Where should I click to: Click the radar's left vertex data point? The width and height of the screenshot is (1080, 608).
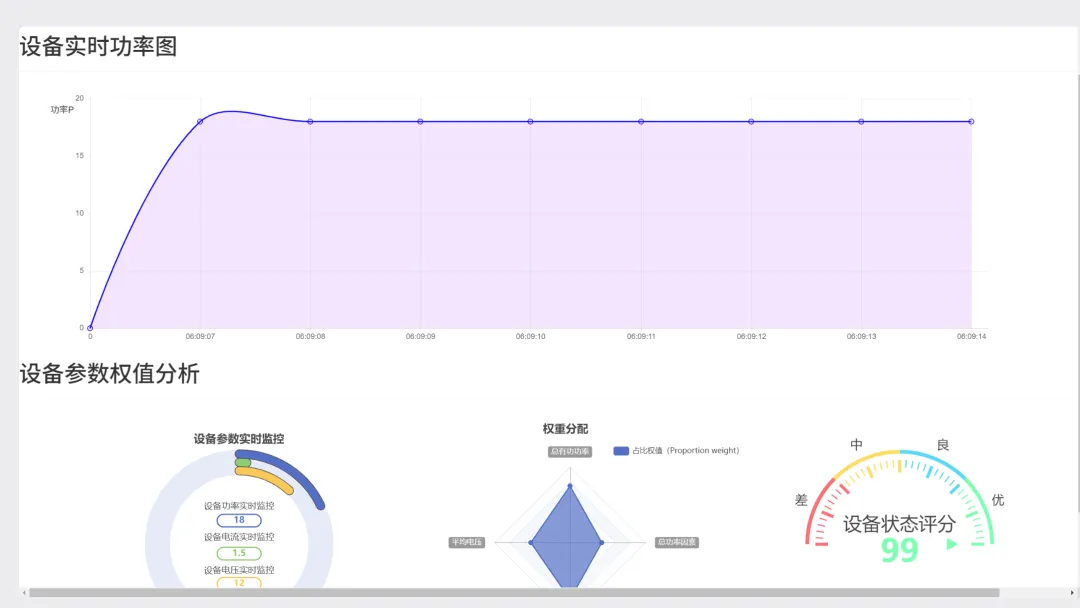click(530, 543)
